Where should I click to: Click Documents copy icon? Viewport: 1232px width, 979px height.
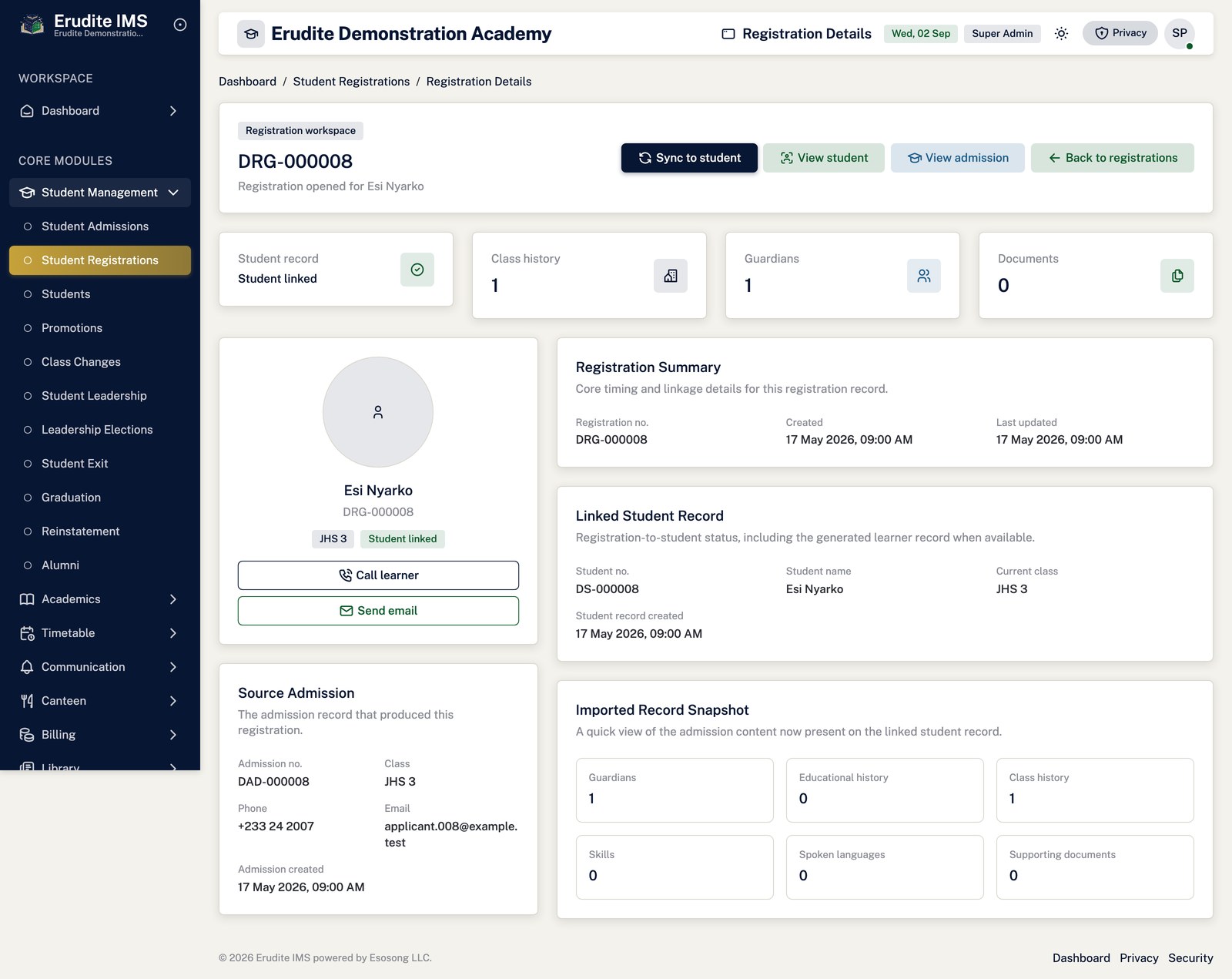1177,276
